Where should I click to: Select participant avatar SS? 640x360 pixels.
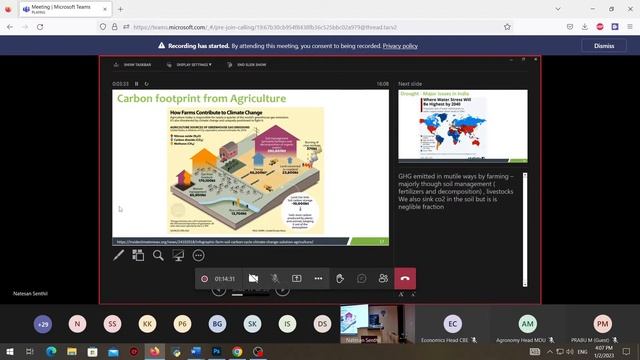113,324
